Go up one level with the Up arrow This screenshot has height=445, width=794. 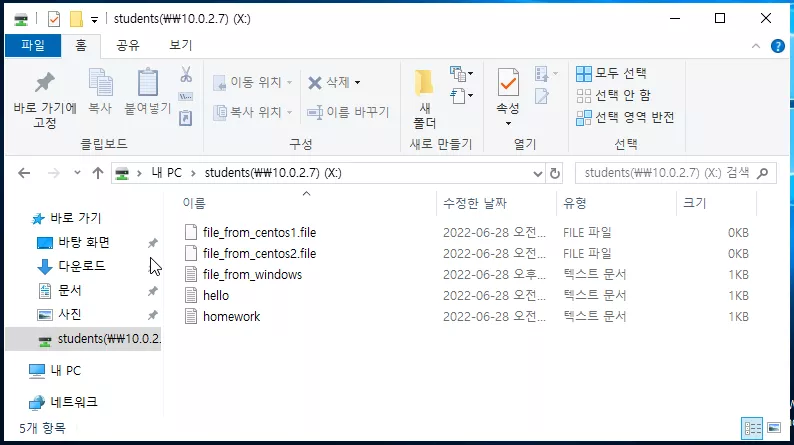[98, 173]
